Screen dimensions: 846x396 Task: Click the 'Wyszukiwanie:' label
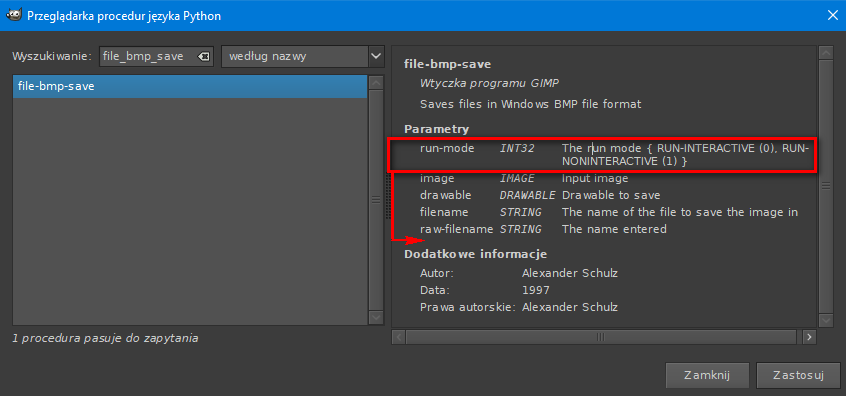(52, 56)
